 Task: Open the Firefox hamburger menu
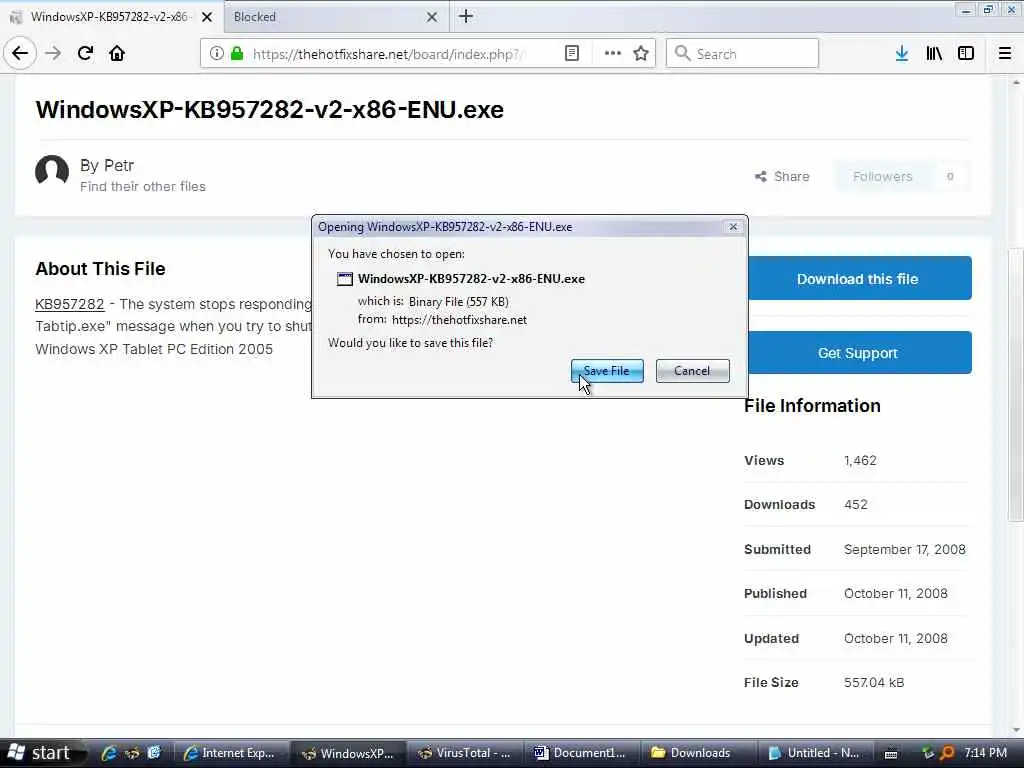[x=1005, y=54]
